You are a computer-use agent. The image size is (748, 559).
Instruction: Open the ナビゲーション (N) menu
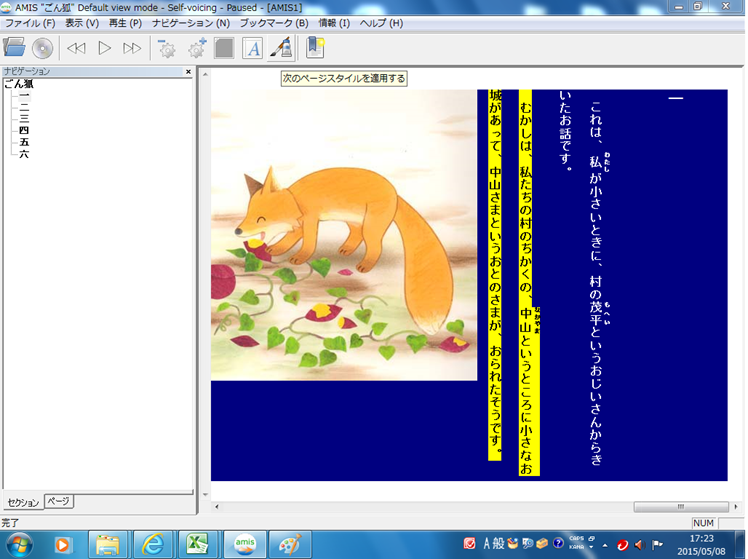point(191,23)
